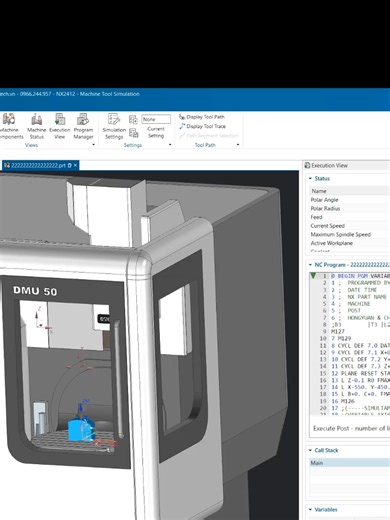Select line 13 L Z-0.1 R0
This screenshot has width=390, height=520.
coord(360,380)
